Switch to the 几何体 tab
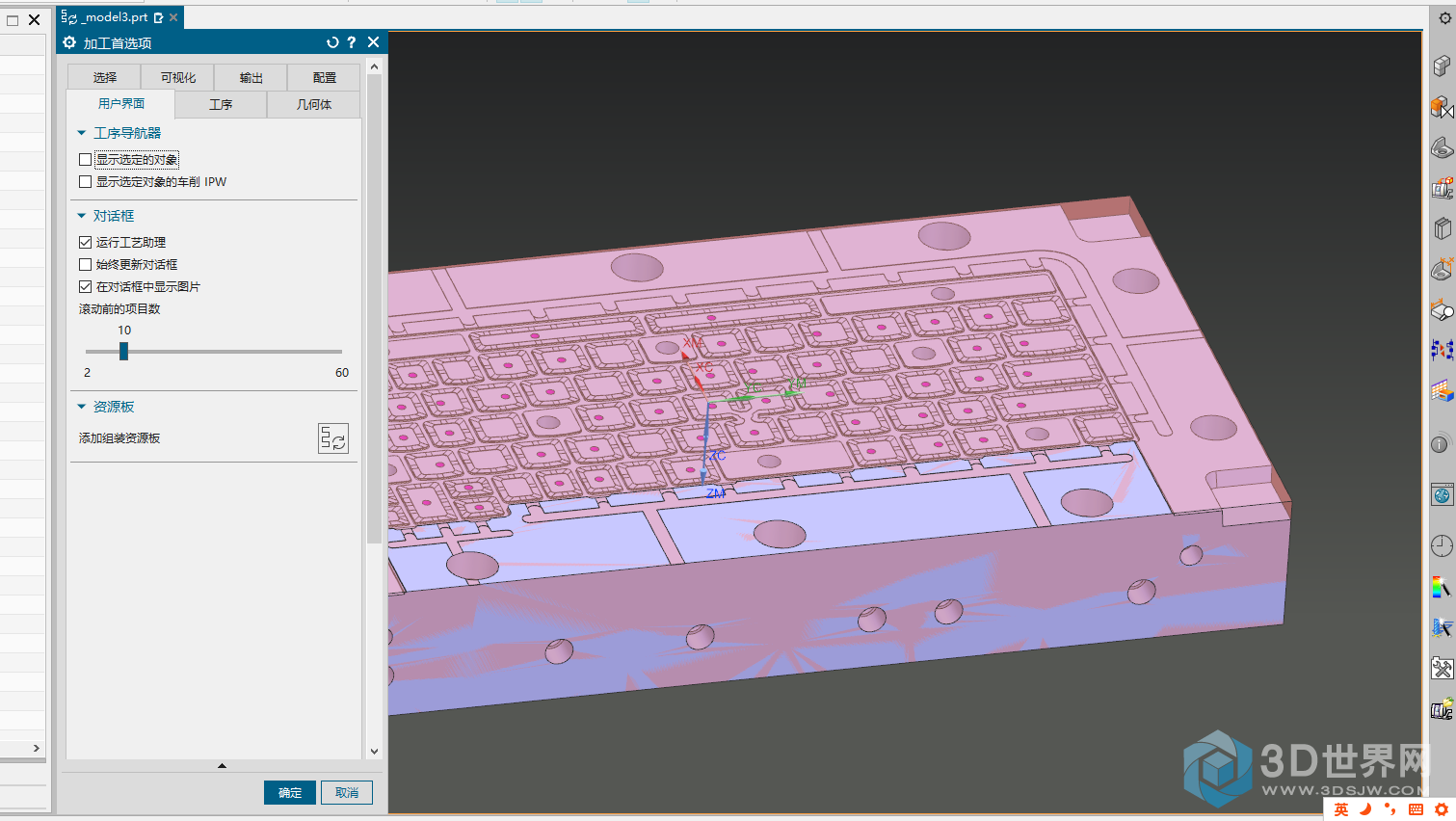The height and width of the screenshot is (821, 1456). pos(314,104)
